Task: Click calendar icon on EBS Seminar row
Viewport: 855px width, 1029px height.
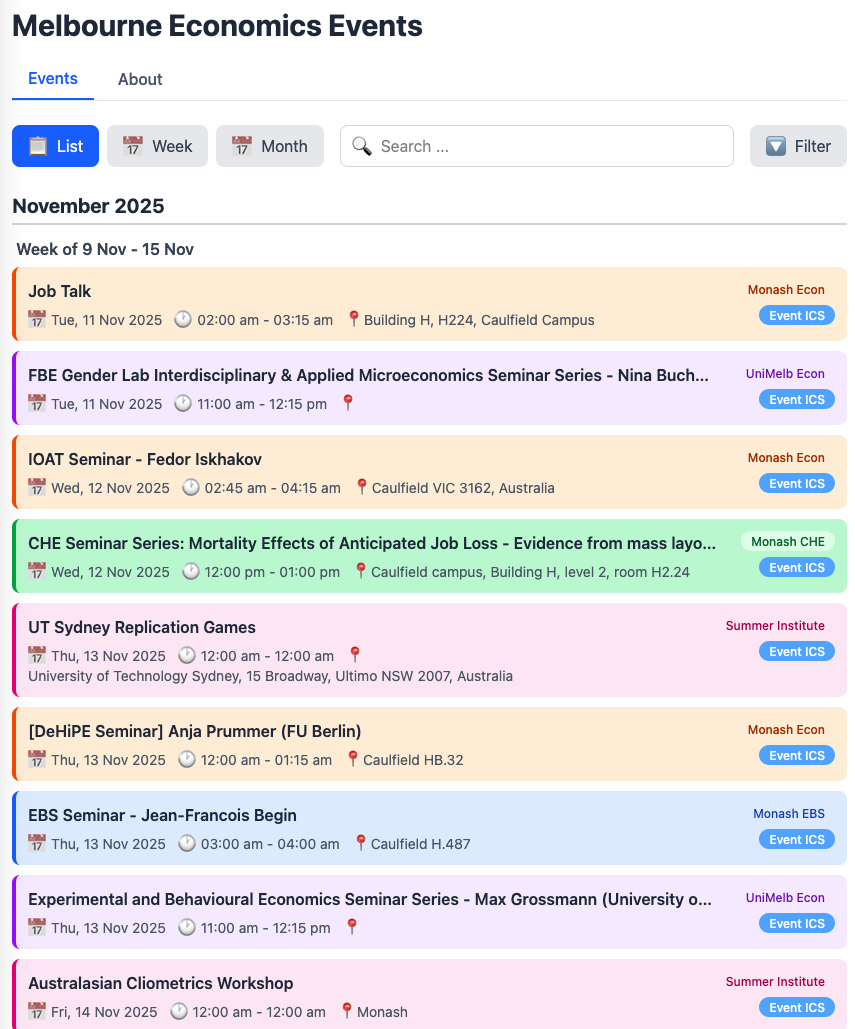Action: (37, 844)
